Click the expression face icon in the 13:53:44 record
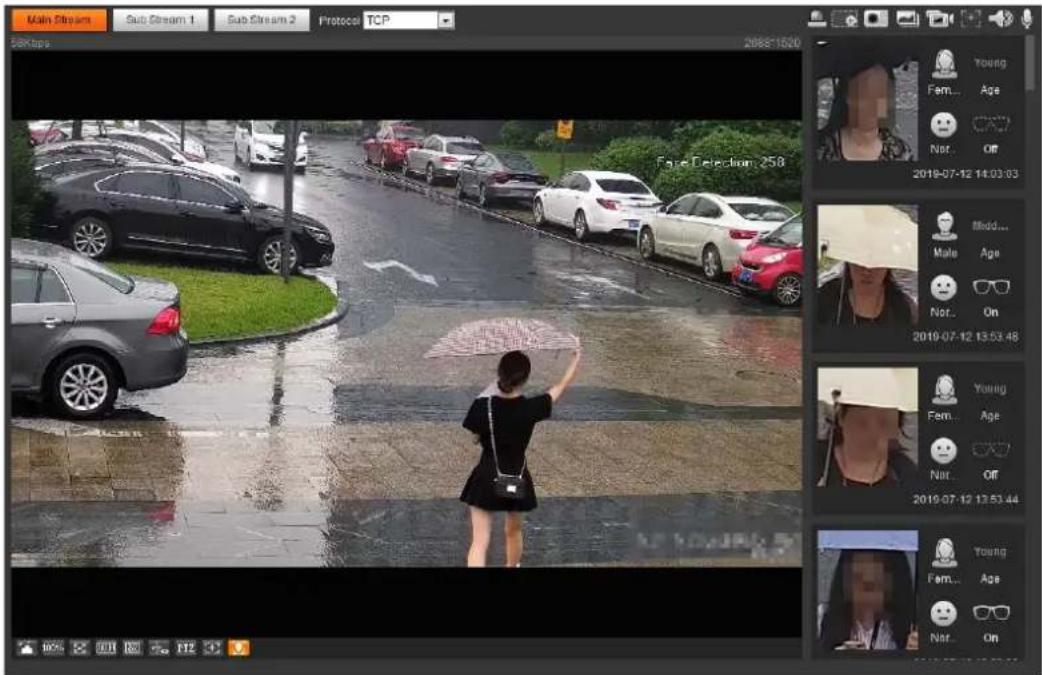This screenshot has height=675, width=1042. [x=943, y=450]
